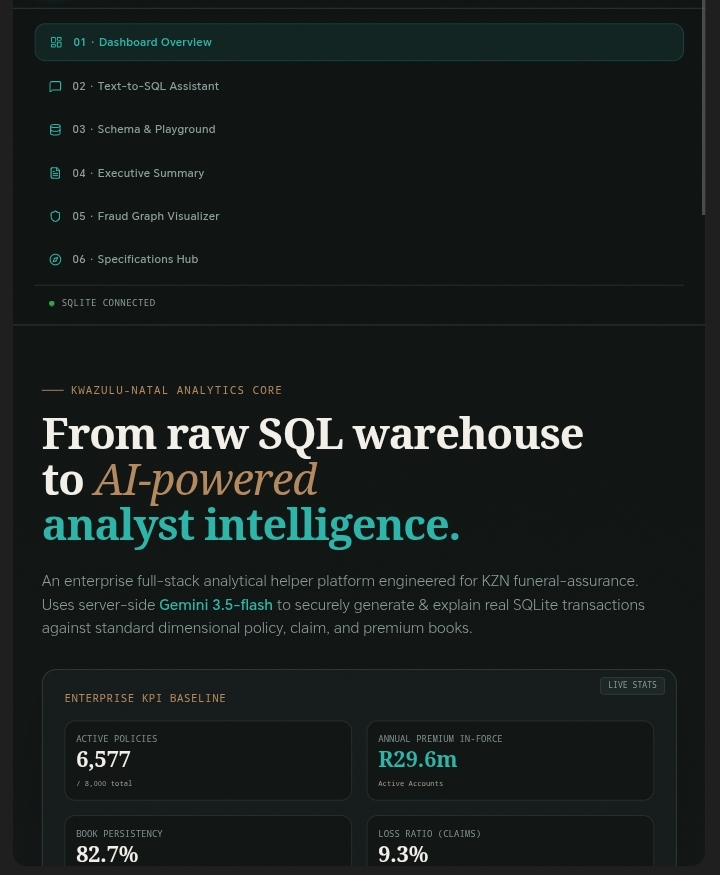Click the Specifications Hub compass icon
This screenshot has width=720, height=875.
coord(55,259)
